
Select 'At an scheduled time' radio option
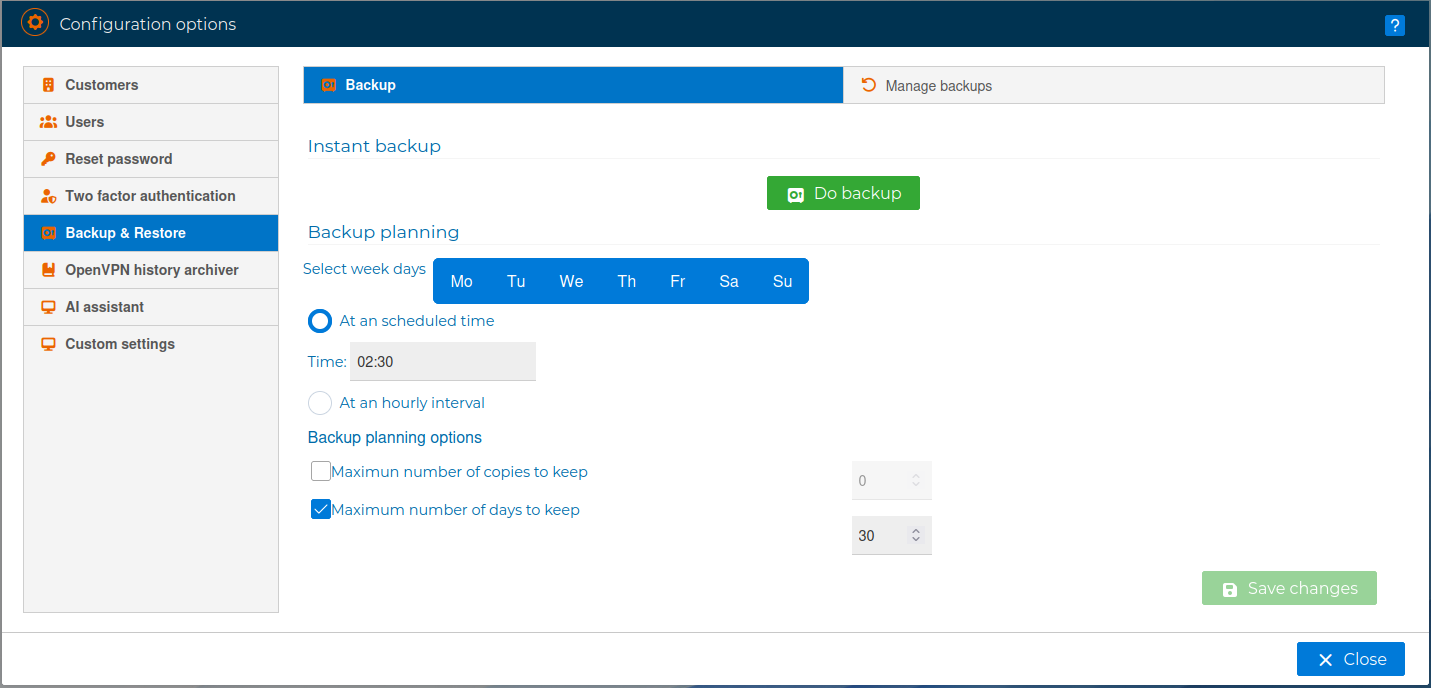pyautogui.click(x=320, y=321)
